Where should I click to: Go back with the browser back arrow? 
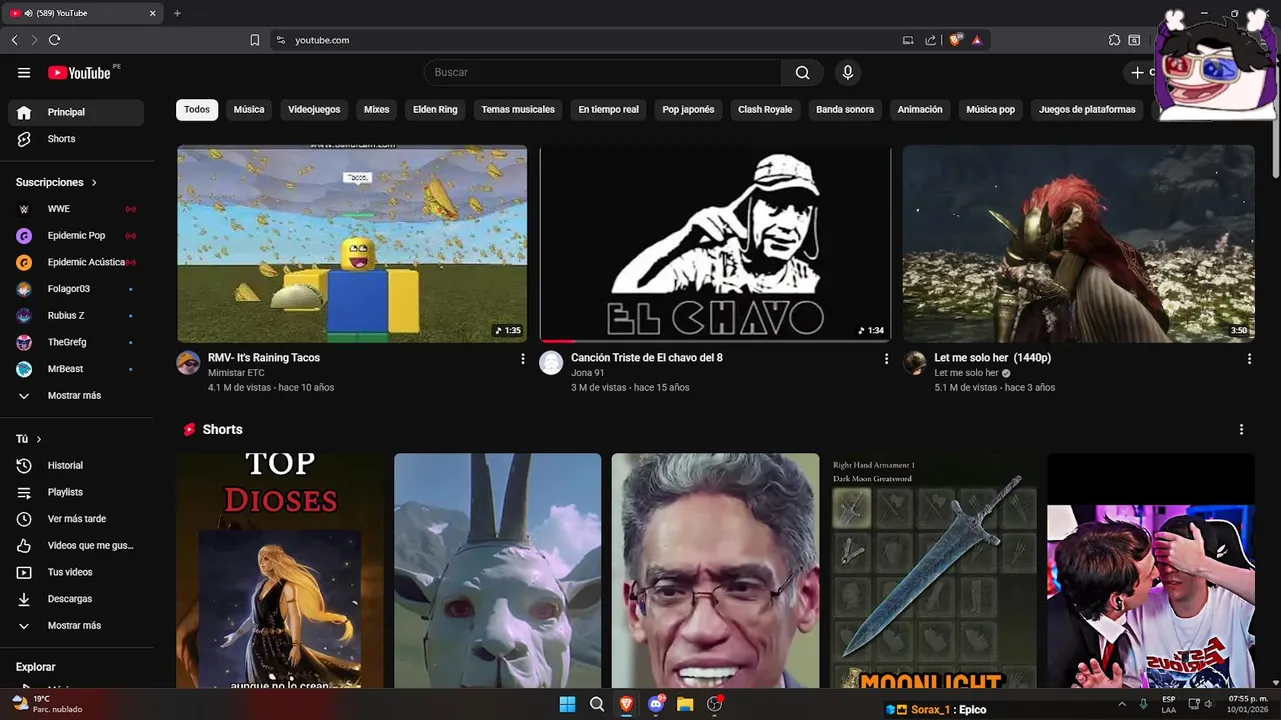click(x=14, y=40)
